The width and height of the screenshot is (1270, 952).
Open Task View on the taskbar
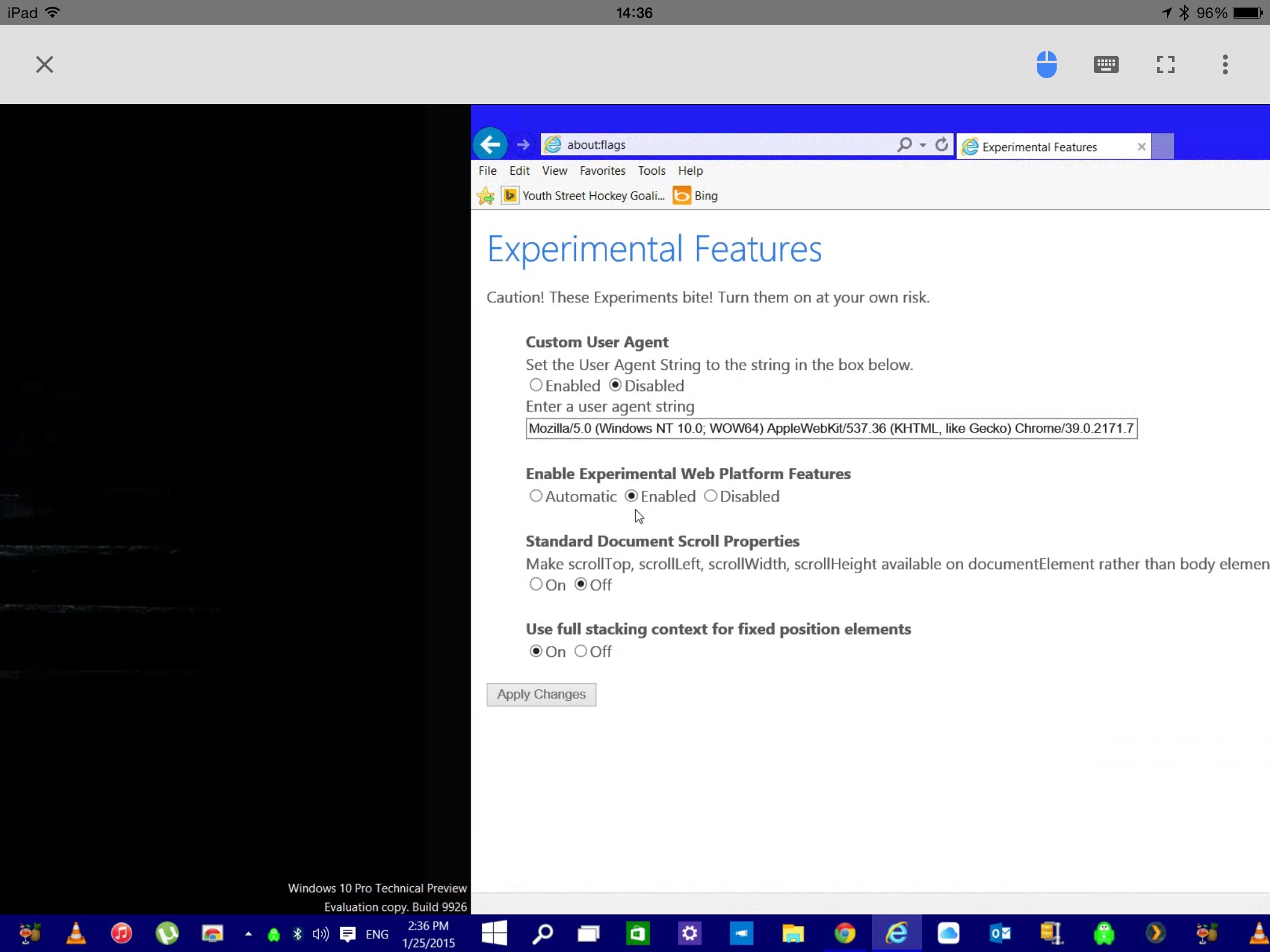pos(588,933)
